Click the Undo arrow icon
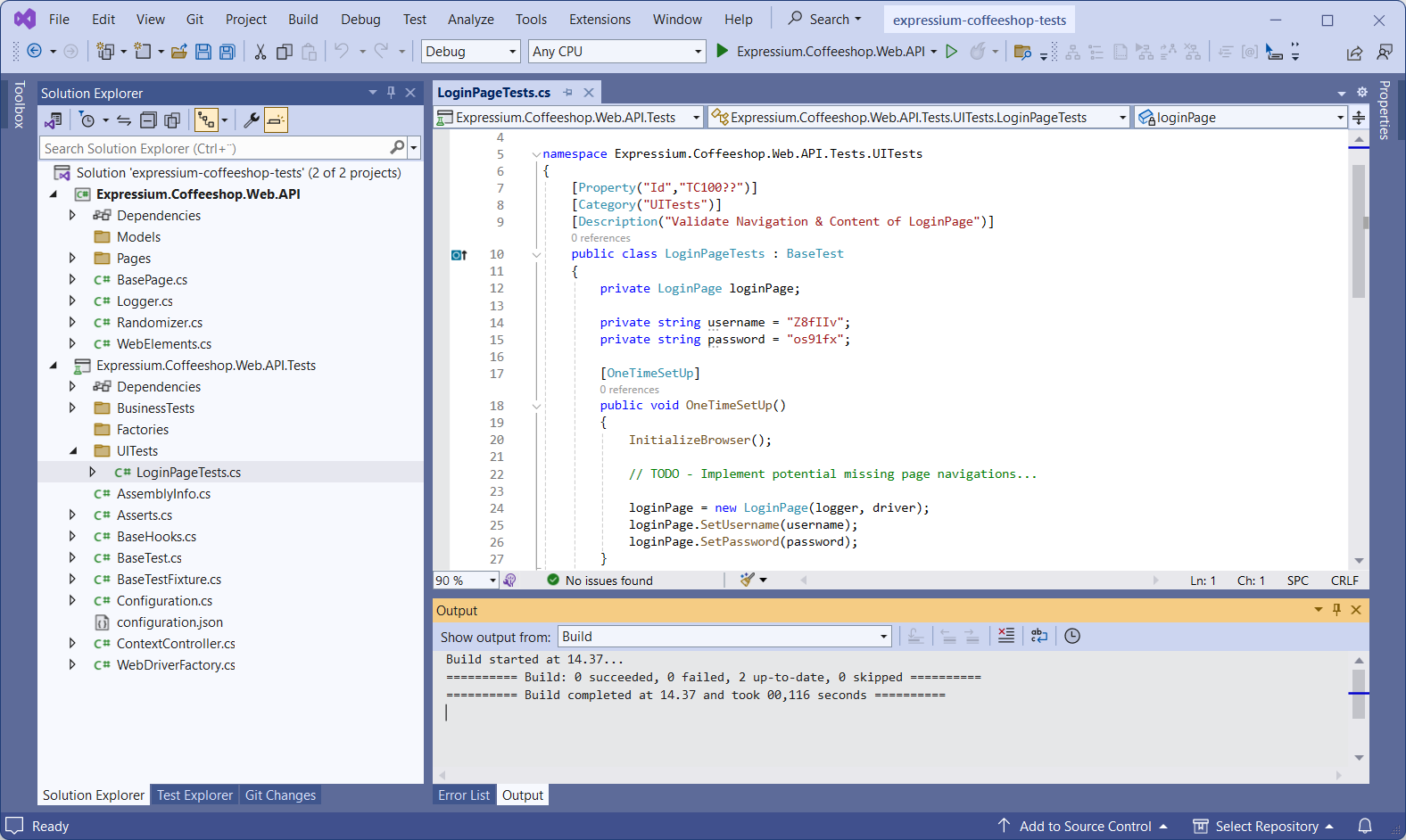This screenshot has height=840, width=1406. tap(342, 52)
